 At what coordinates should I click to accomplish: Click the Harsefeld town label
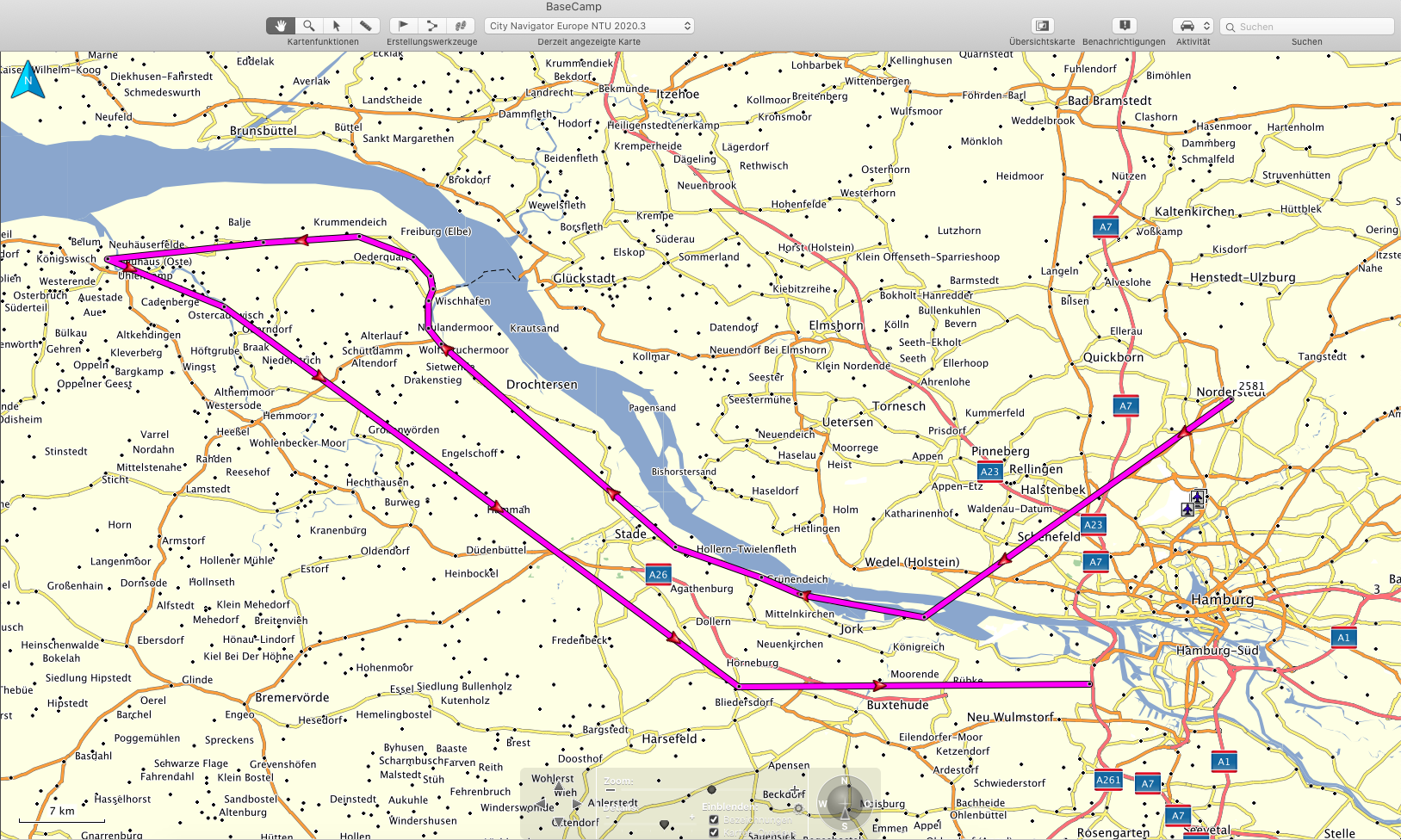pos(669,738)
